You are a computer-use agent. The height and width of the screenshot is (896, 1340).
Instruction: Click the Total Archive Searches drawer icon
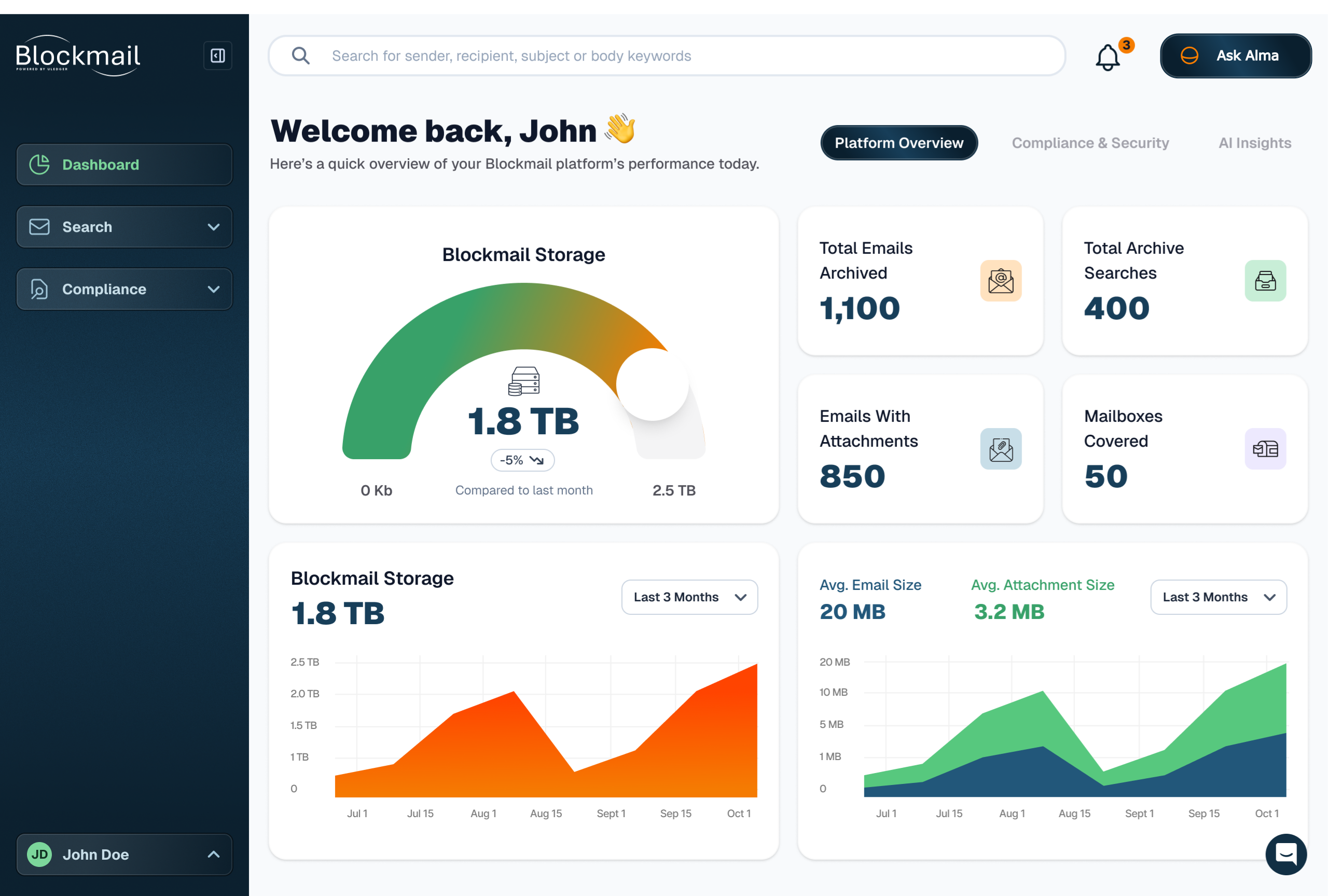[1265, 281]
